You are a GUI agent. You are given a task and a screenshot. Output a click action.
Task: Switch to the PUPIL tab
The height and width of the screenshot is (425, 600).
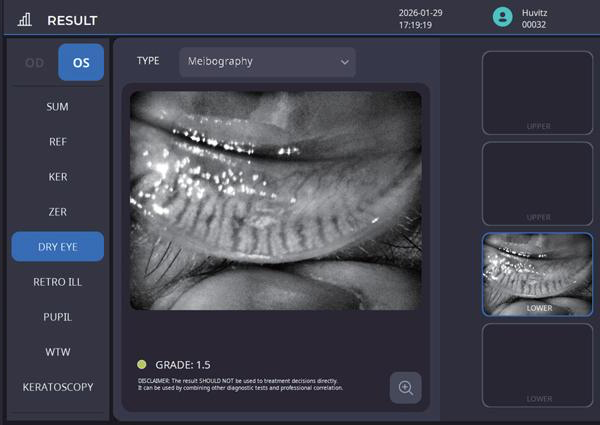point(57,317)
